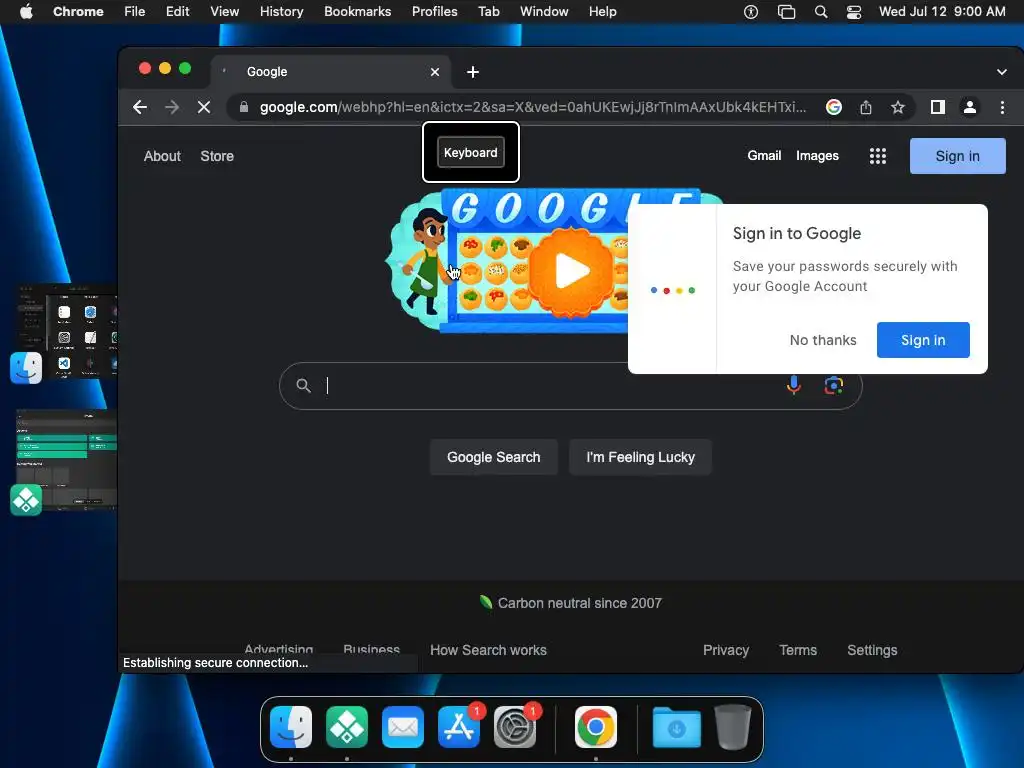Open the History menu

[281, 12]
